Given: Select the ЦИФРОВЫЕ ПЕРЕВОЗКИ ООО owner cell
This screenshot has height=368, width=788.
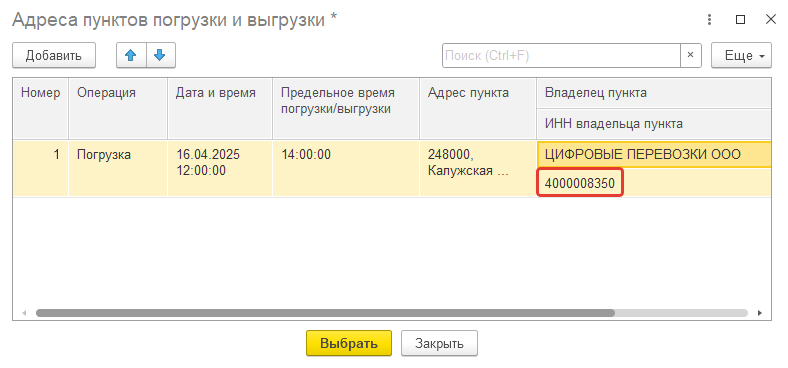Looking at the screenshot, I should (x=654, y=155).
